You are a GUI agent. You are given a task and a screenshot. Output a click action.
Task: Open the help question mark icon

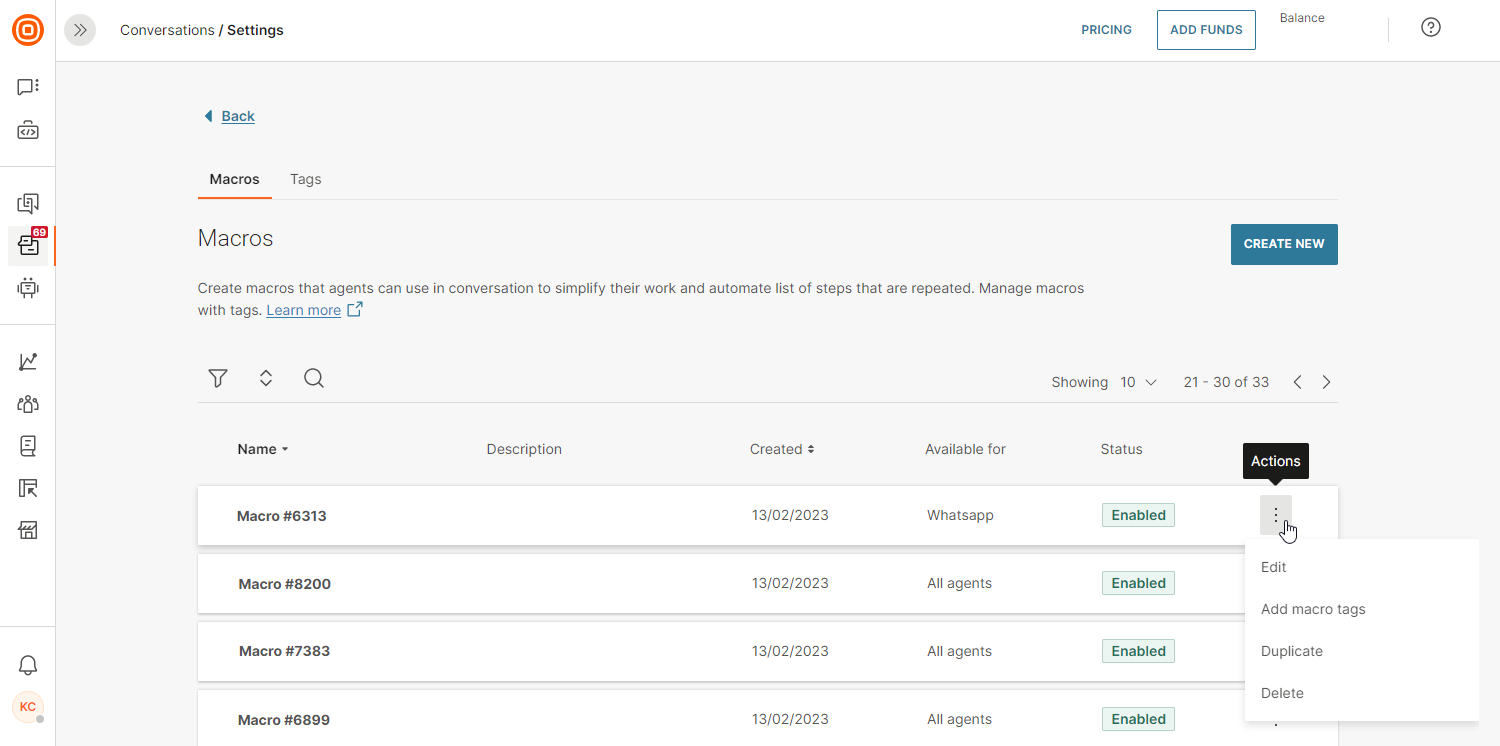[x=1431, y=28]
